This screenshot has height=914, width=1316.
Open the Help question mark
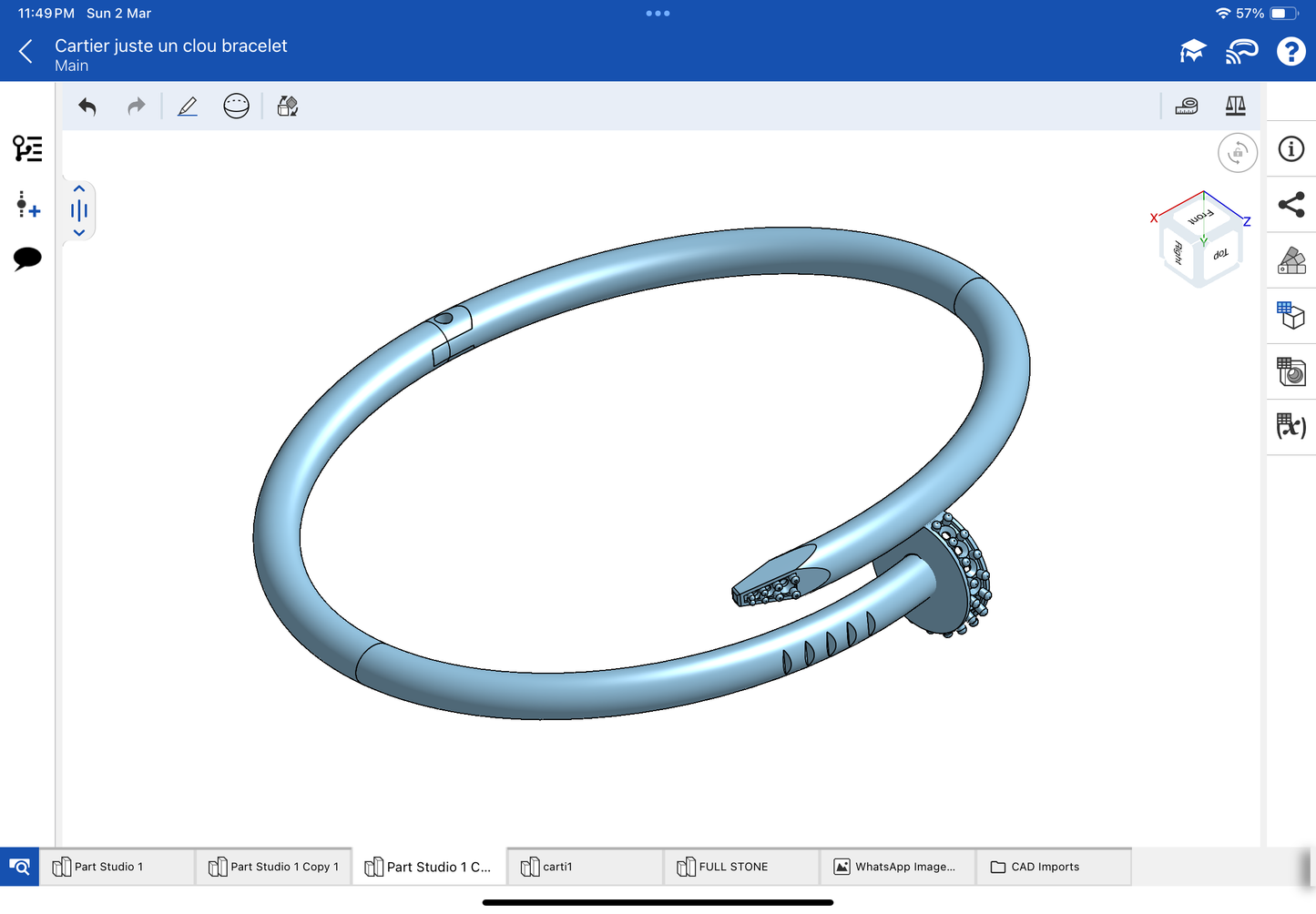tap(1290, 52)
